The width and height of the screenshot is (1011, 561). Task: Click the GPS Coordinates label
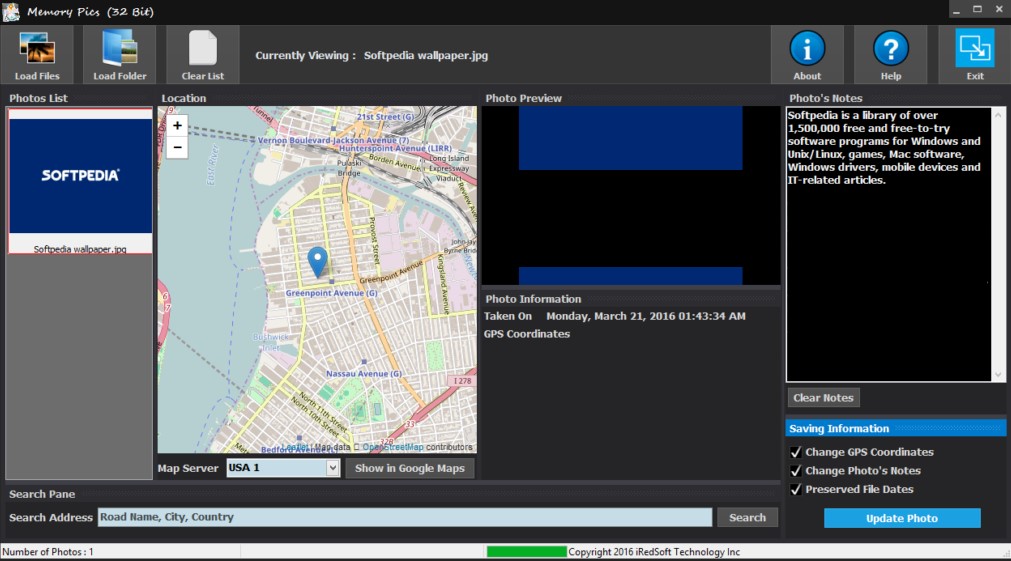coord(527,334)
